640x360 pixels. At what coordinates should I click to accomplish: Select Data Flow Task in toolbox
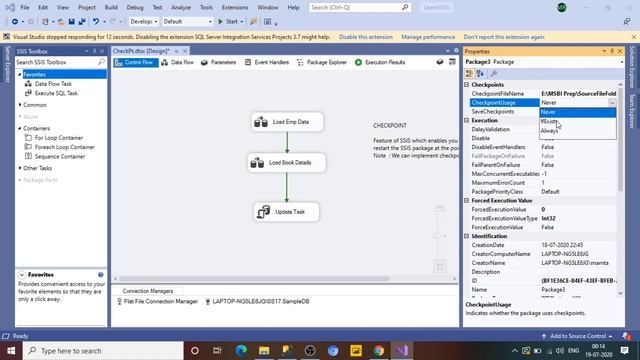[x=53, y=84]
